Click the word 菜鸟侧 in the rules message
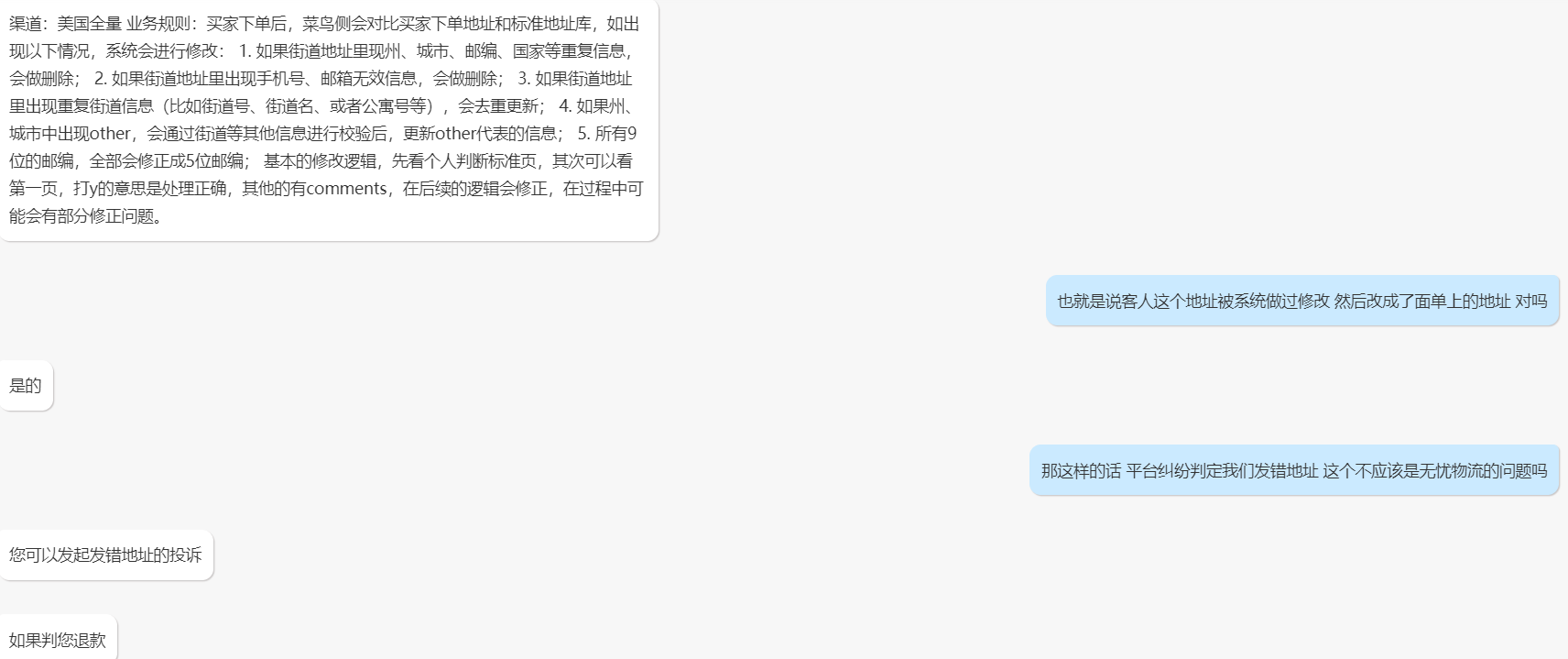 pos(327,24)
